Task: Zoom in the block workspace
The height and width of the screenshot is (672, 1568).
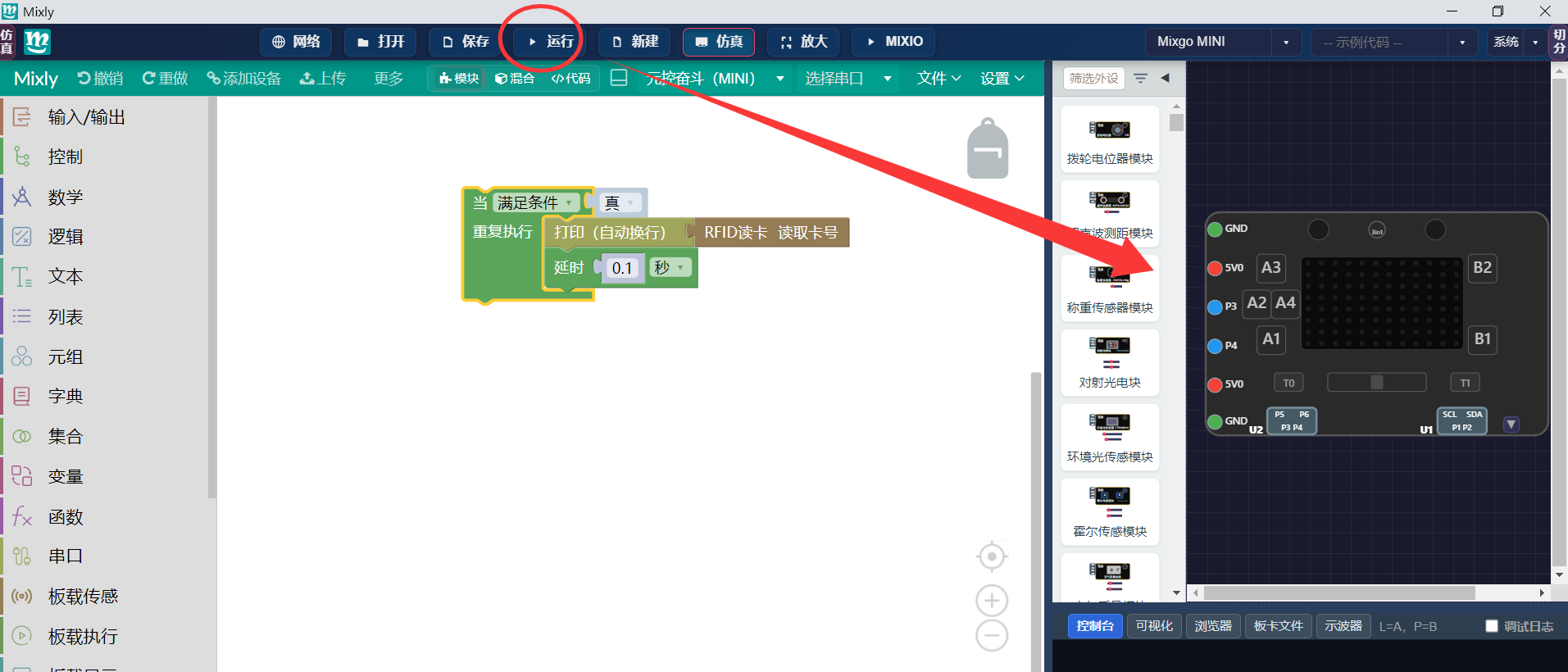Action: [992, 601]
